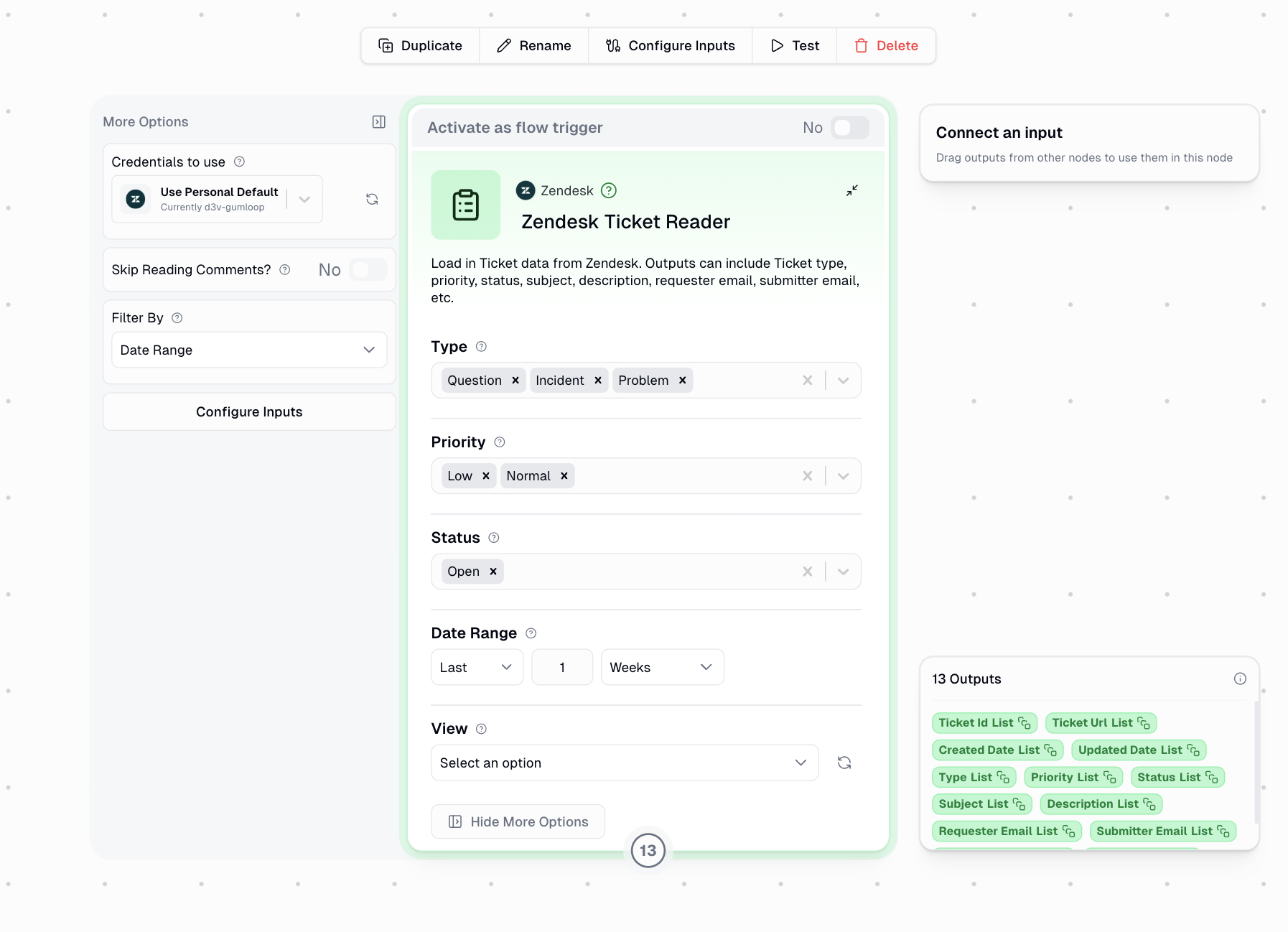Viewport: 1288px width, 932px height.
Task: Collapse the node using the shrink arrows icon
Action: click(x=852, y=191)
